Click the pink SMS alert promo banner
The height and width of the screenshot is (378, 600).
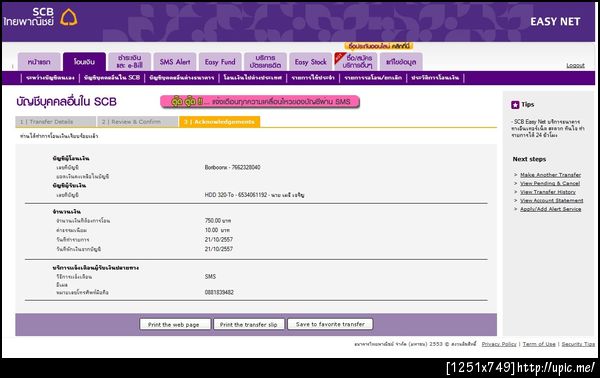[x=260, y=102]
